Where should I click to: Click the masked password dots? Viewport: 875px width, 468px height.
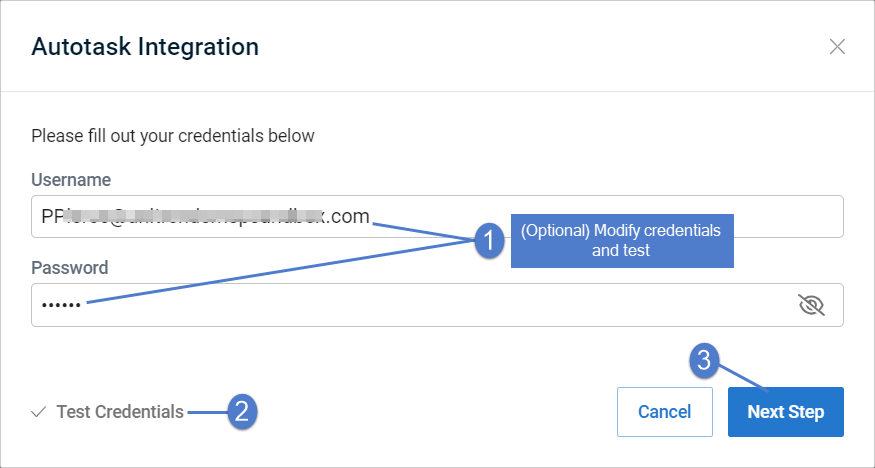pos(61,305)
